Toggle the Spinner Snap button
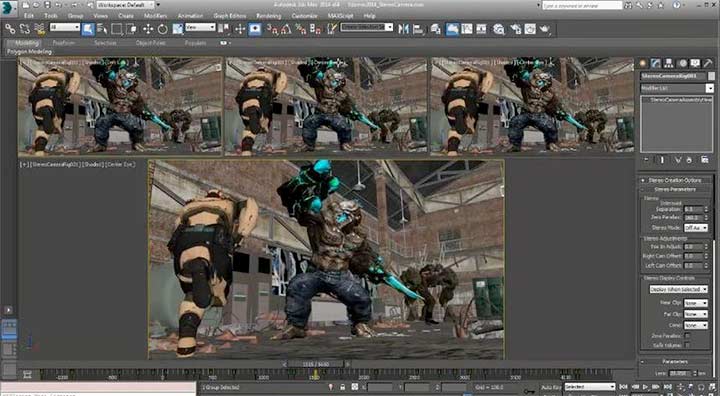The image size is (720, 396). [315, 29]
